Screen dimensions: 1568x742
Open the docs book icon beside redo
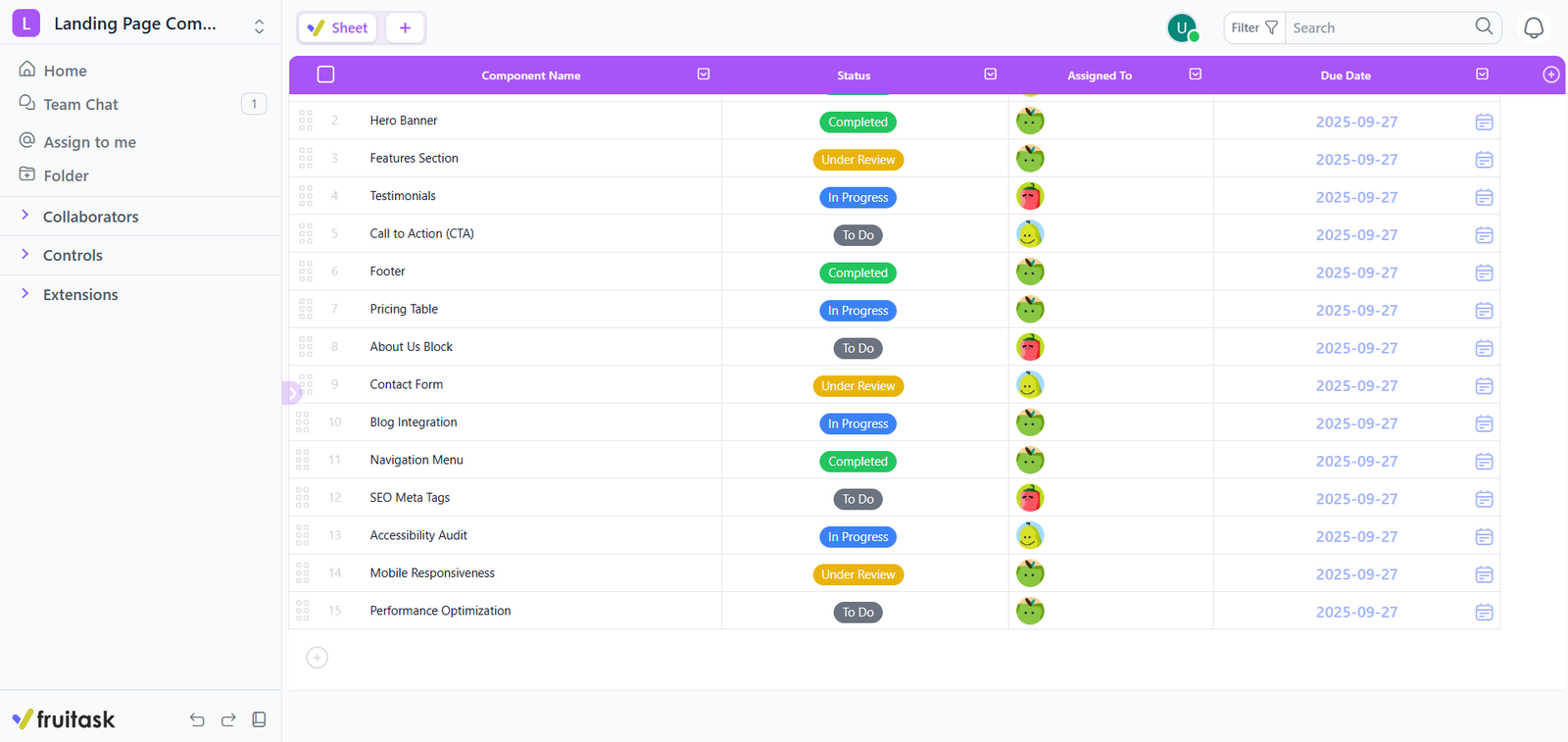click(259, 720)
